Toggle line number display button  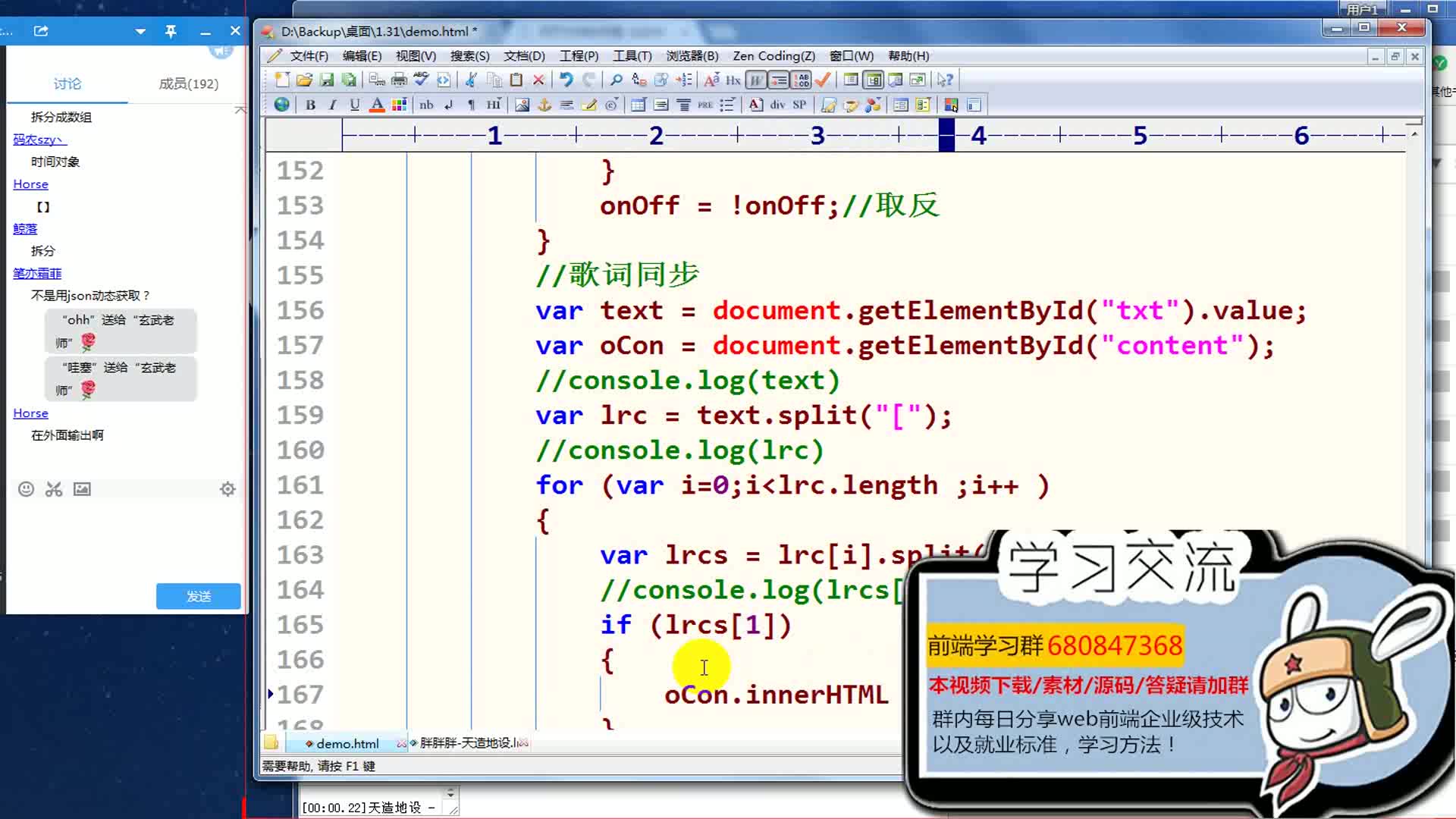click(801, 80)
